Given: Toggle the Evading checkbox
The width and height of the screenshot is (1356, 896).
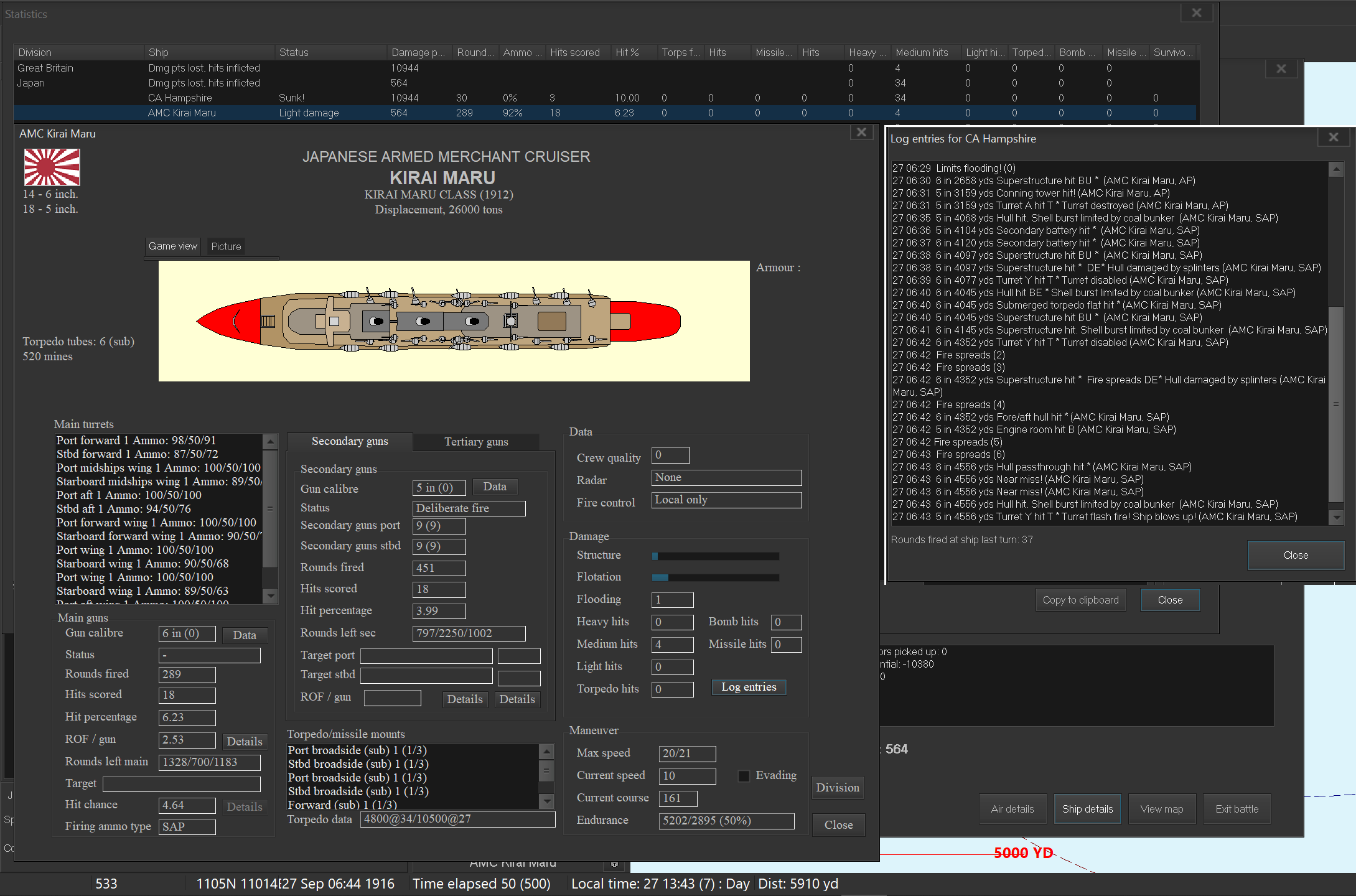Looking at the screenshot, I should click(744, 776).
